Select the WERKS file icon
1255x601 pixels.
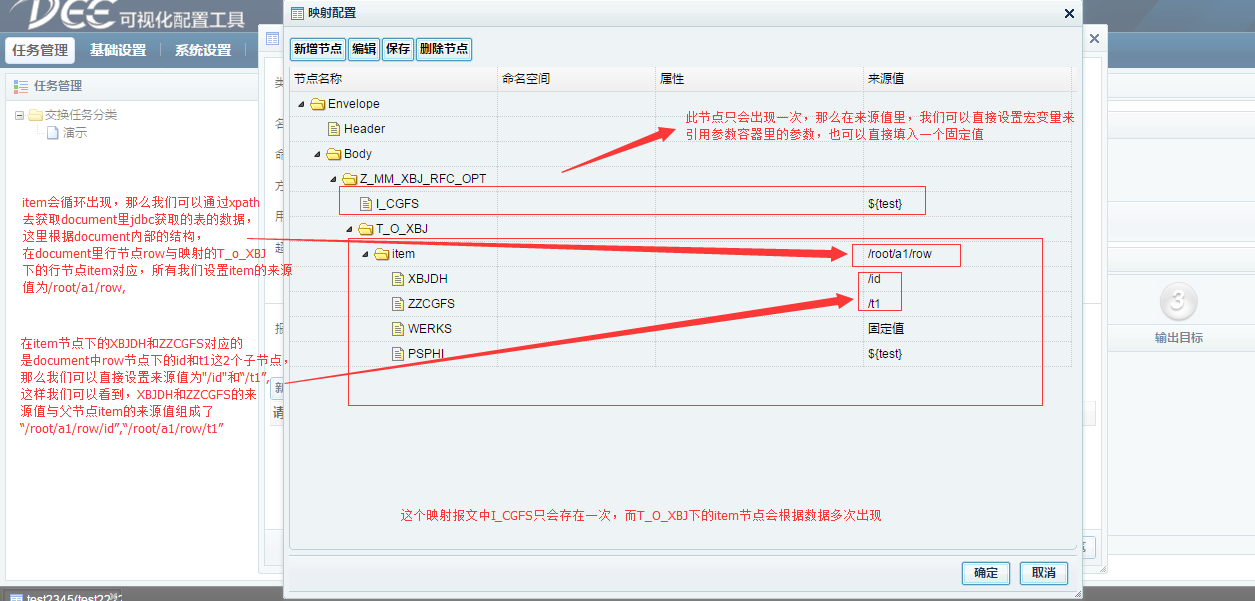point(398,329)
